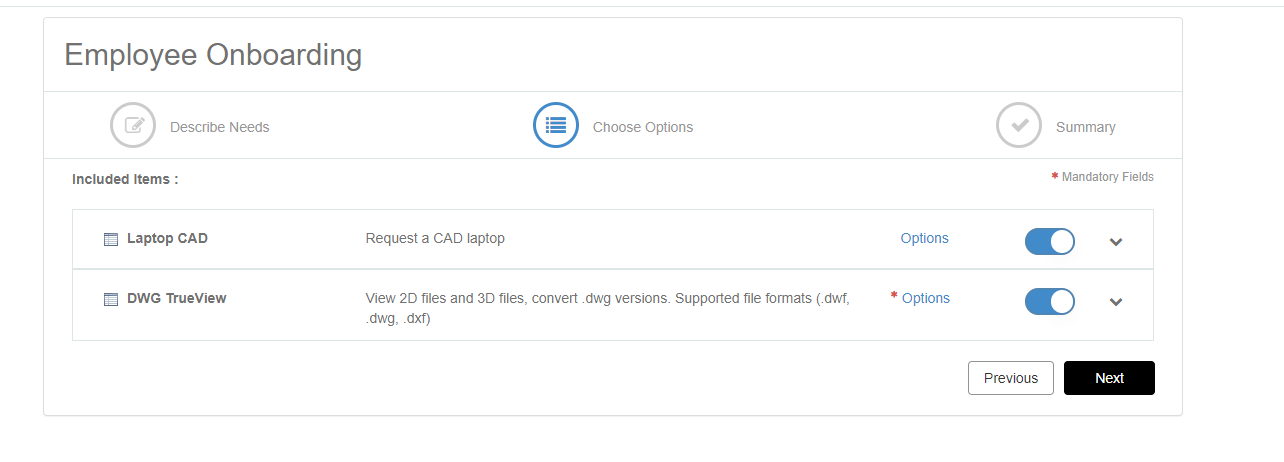Open mandatory Options link for DWG TrueView

925,298
